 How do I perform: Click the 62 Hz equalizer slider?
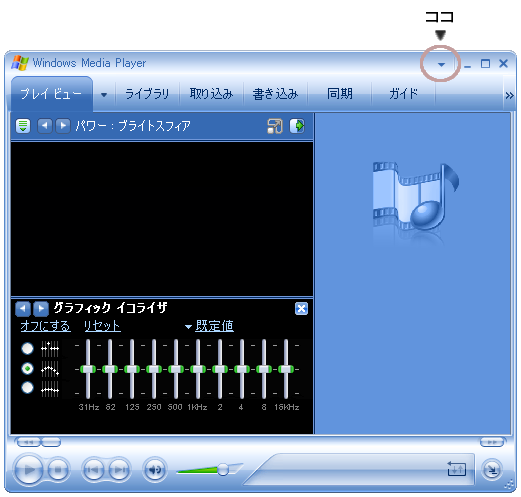coord(110,369)
